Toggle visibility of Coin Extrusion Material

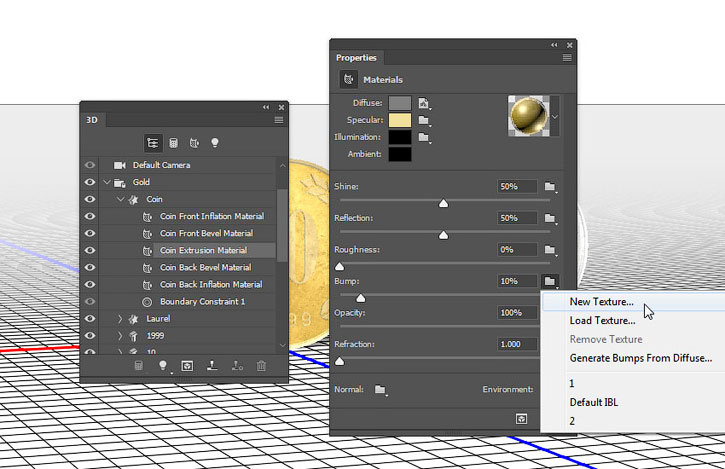(x=91, y=250)
